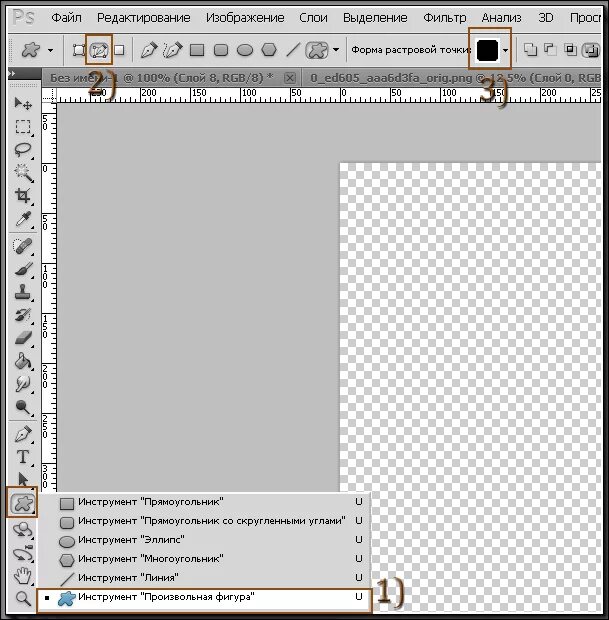609x620 pixels.
Task: Close the Без имени-1 document tab
Action: [x=290, y=78]
